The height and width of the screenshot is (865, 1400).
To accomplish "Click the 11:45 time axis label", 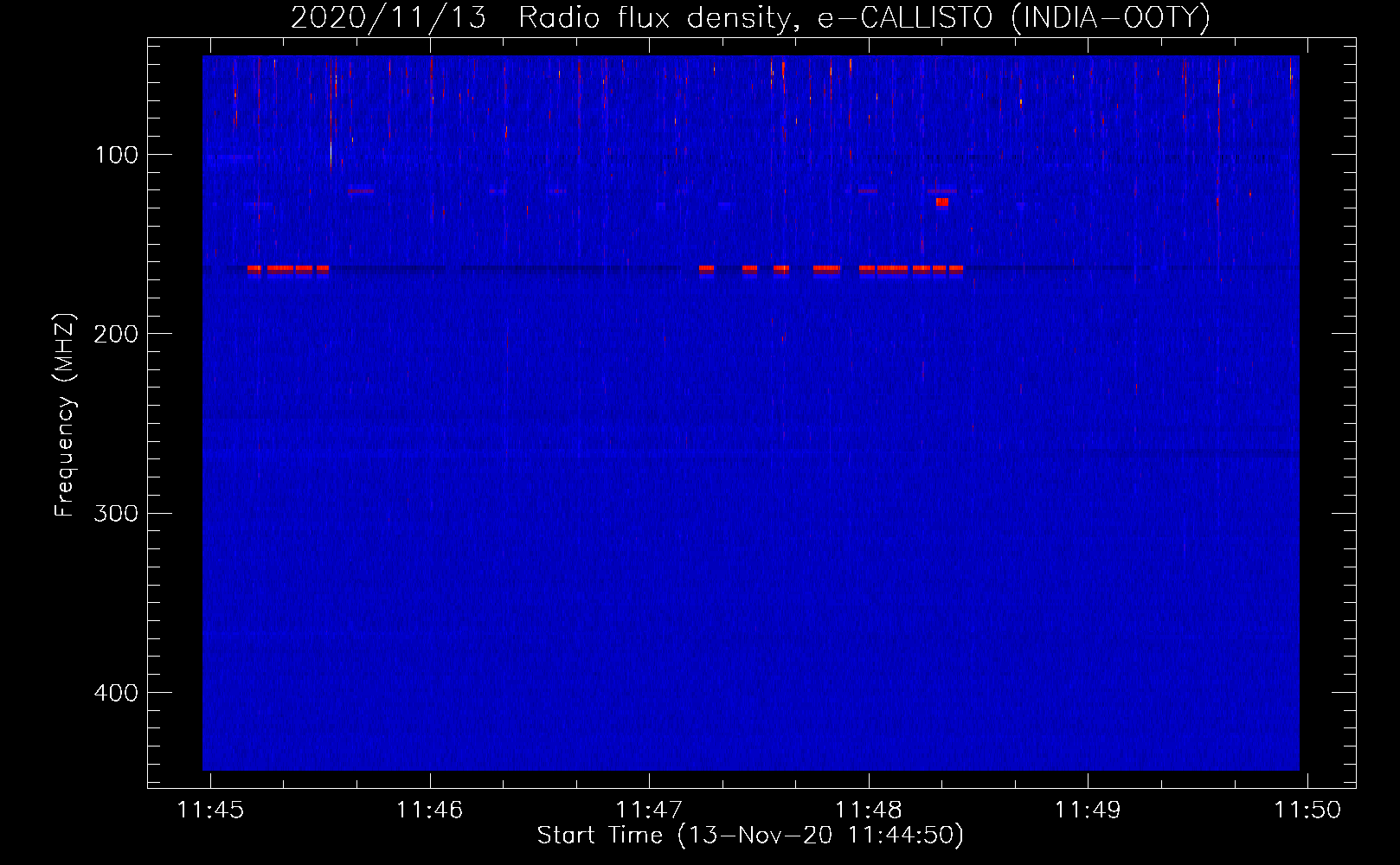I will pos(210,810).
